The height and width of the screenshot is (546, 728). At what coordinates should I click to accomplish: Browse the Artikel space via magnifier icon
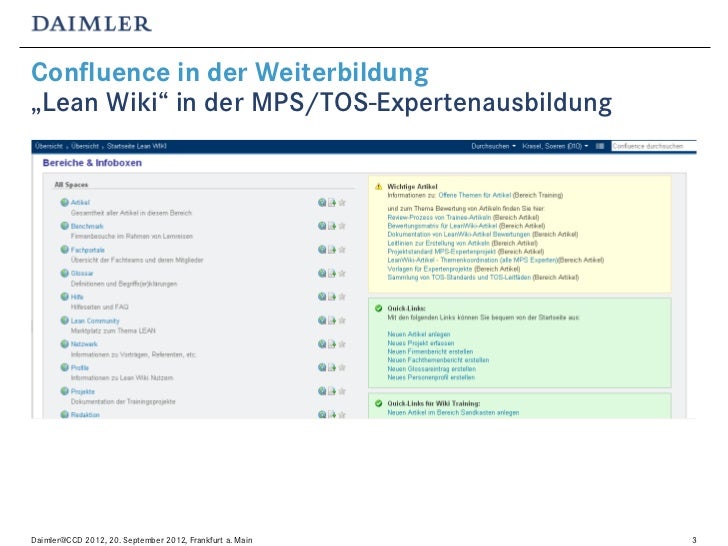322,202
